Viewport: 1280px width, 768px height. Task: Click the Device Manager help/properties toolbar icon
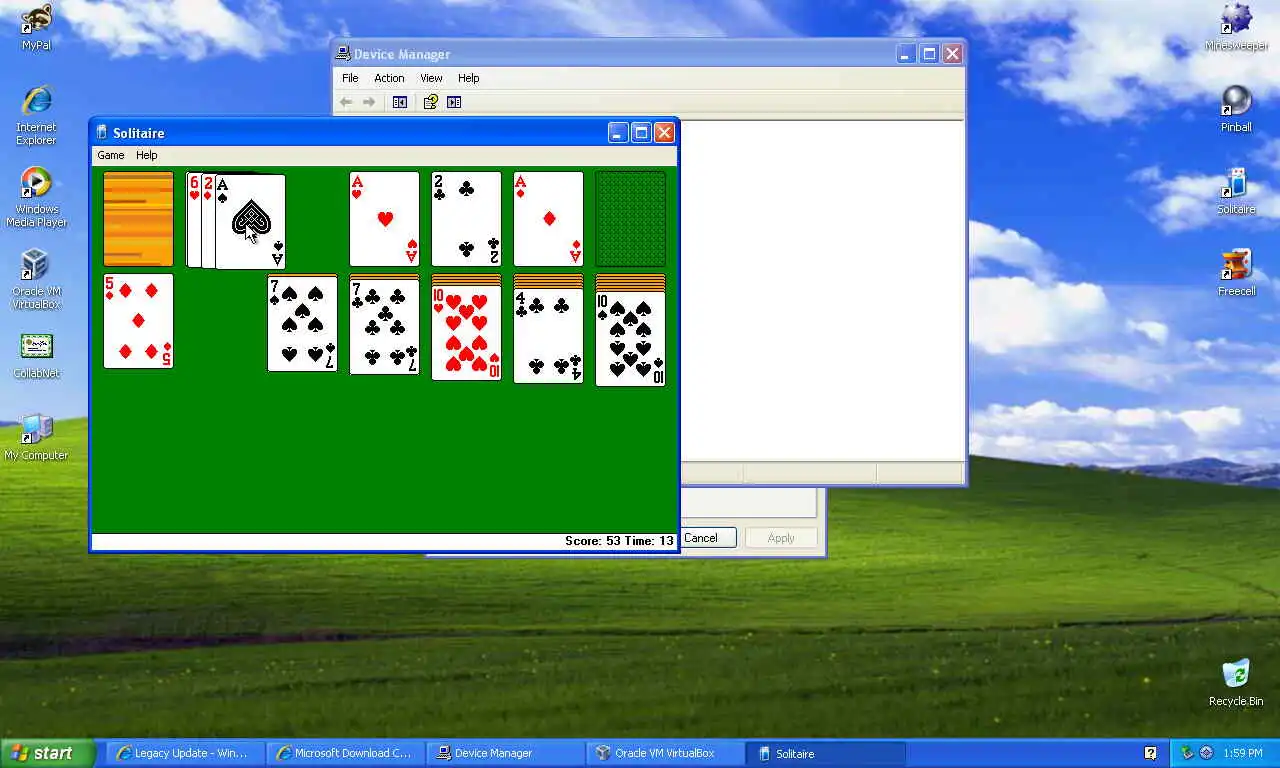coord(431,102)
